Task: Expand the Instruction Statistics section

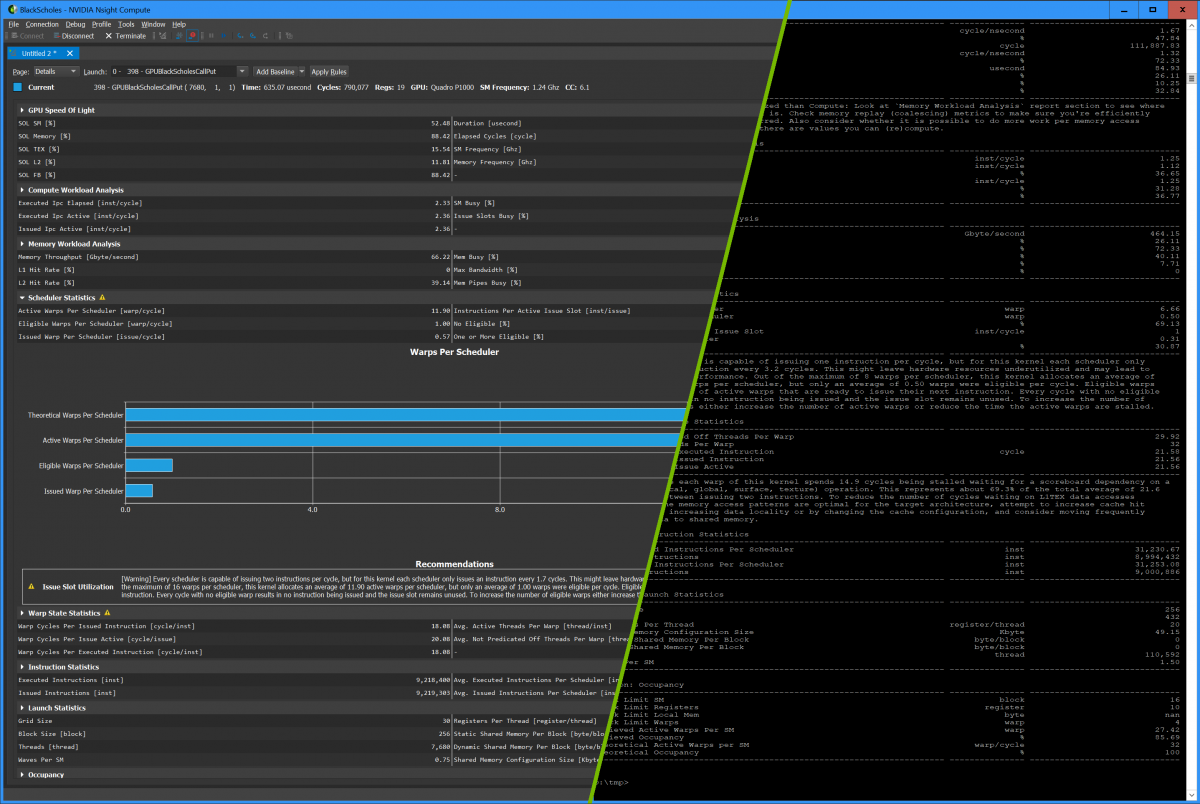Action: pyautogui.click(x=21, y=667)
